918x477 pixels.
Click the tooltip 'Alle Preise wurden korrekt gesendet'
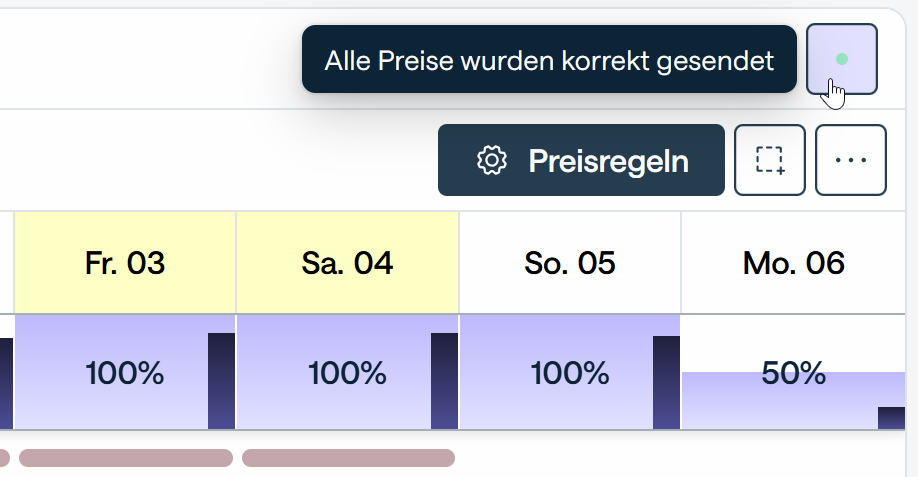(x=549, y=60)
